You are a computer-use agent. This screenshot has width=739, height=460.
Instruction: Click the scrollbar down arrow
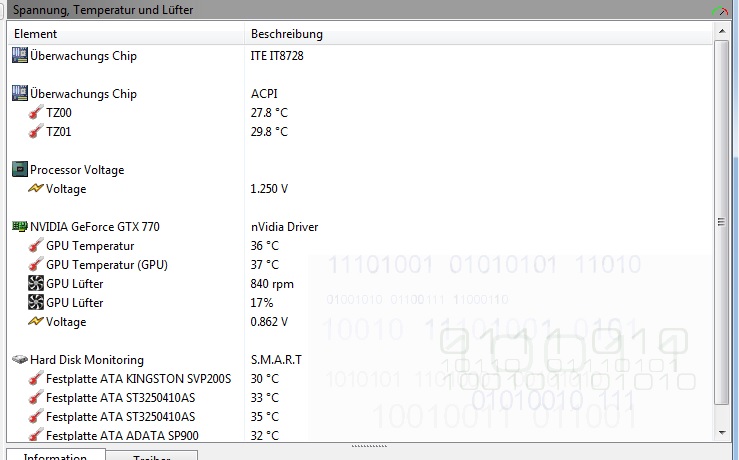(722, 433)
